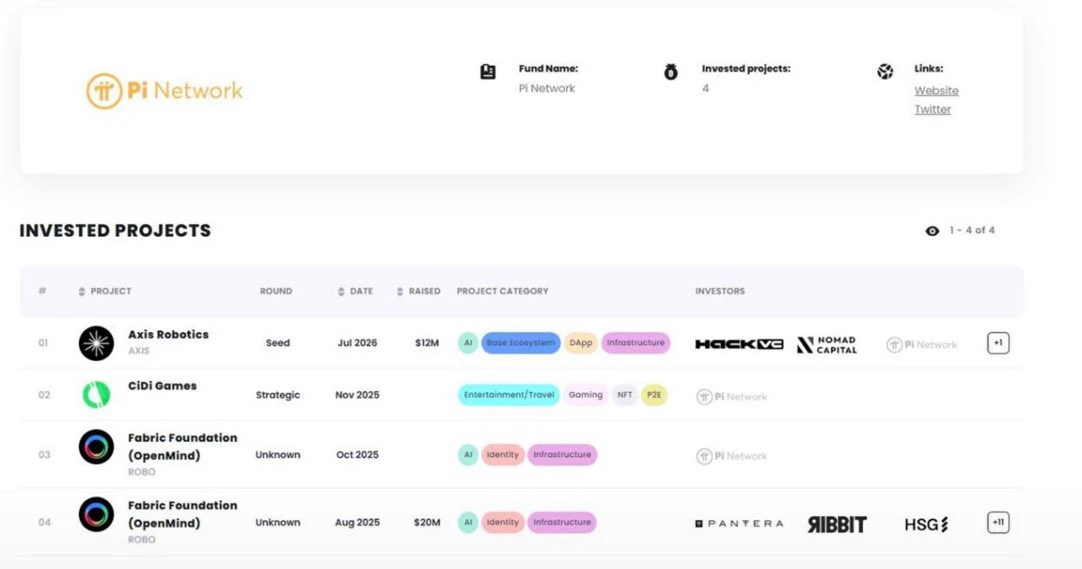Click the Hack VC investor logo
This screenshot has height=569, width=1082.
(x=739, y=344)
